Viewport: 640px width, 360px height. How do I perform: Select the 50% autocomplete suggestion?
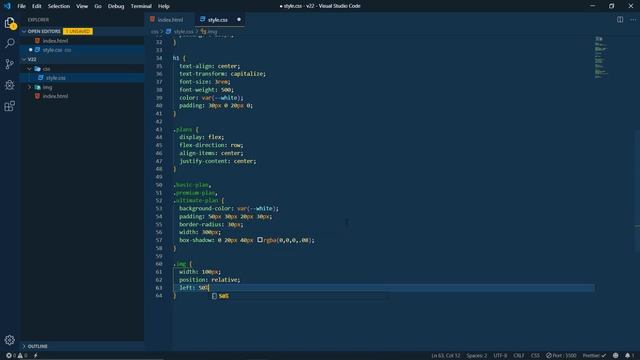click(x=299, y=296)
